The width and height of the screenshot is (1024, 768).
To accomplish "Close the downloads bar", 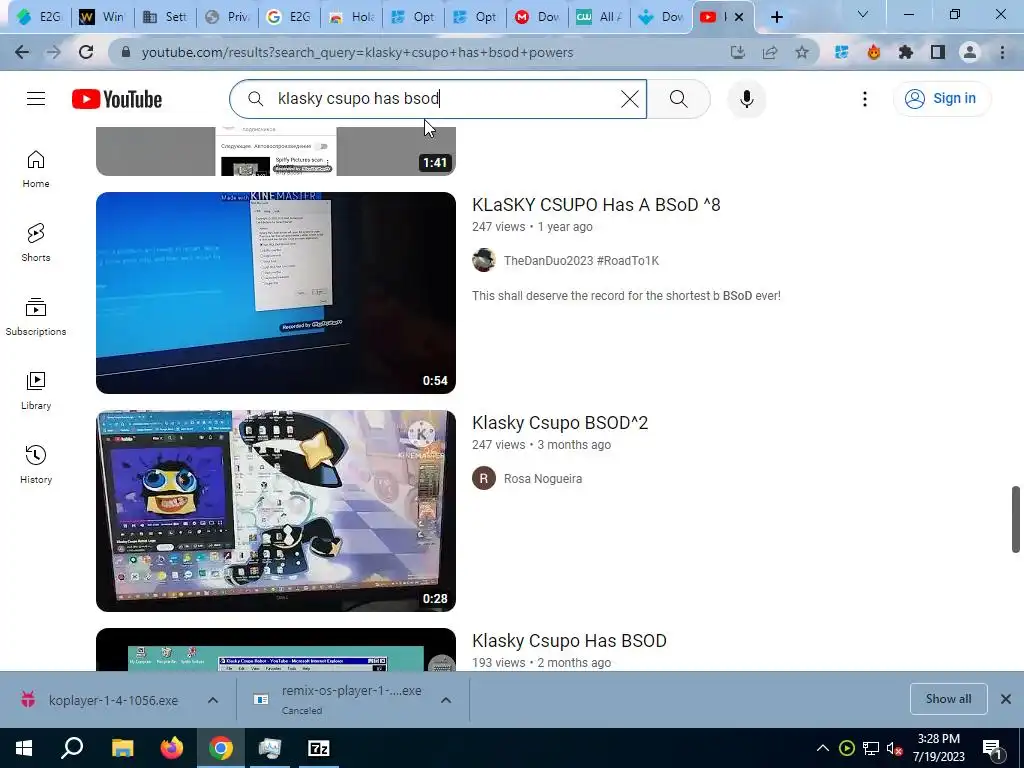I will (1006, 699).
